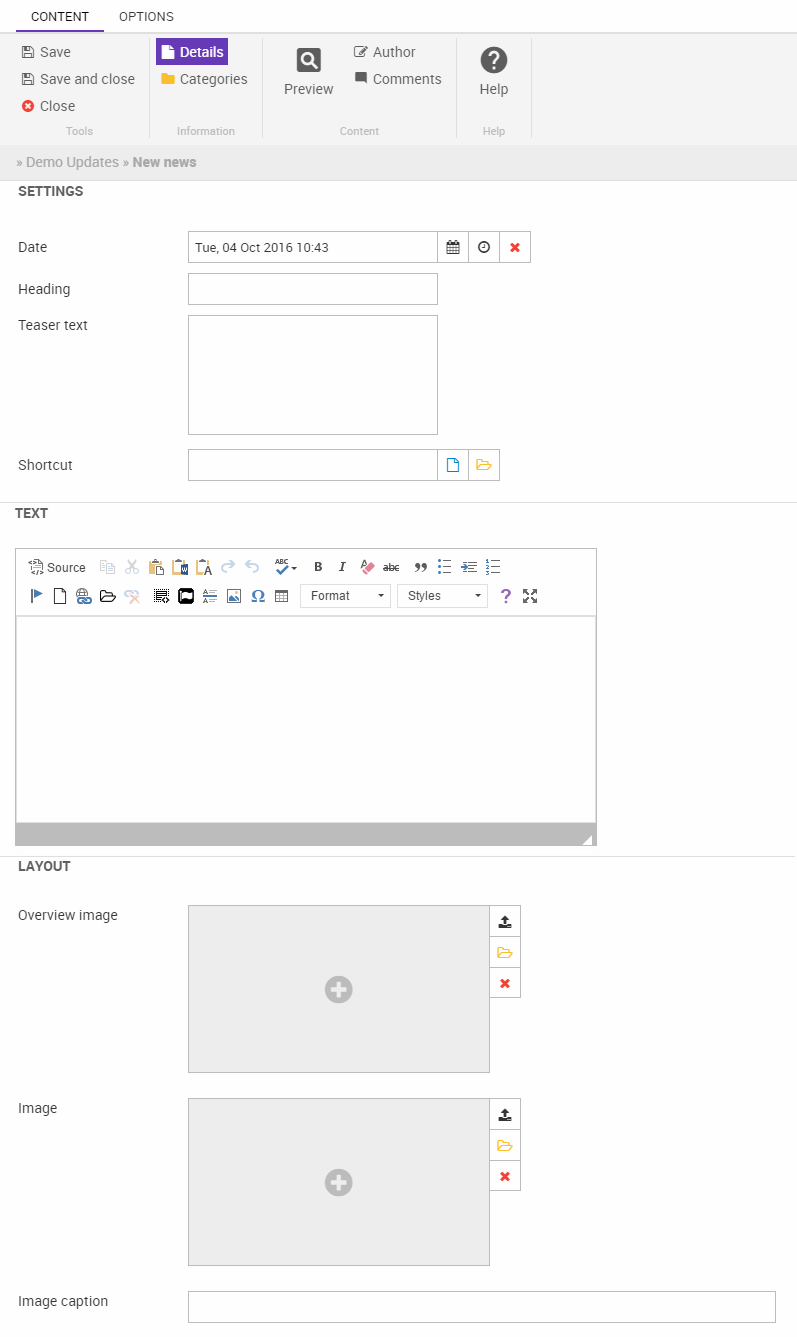The height and width of the screenshot is (1337, 797).
Task: Open the calendar date picker
Action: (x=453, y=247)
